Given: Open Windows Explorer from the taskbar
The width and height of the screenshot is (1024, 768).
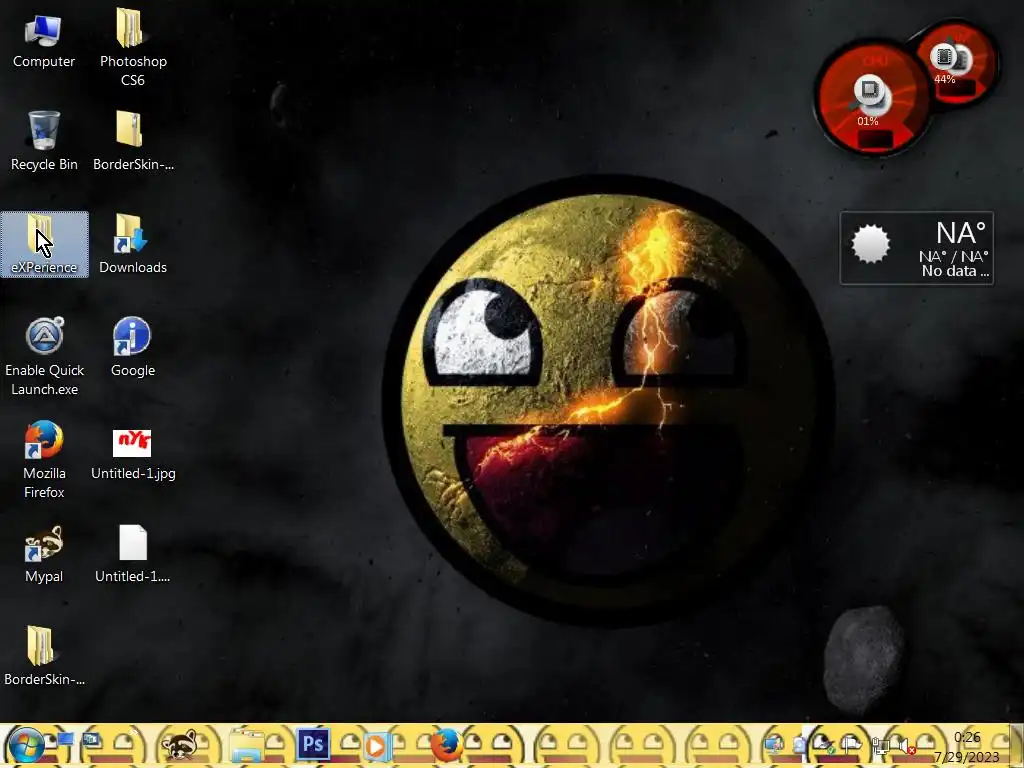Looking at the screenshot, I should [246, 745].
